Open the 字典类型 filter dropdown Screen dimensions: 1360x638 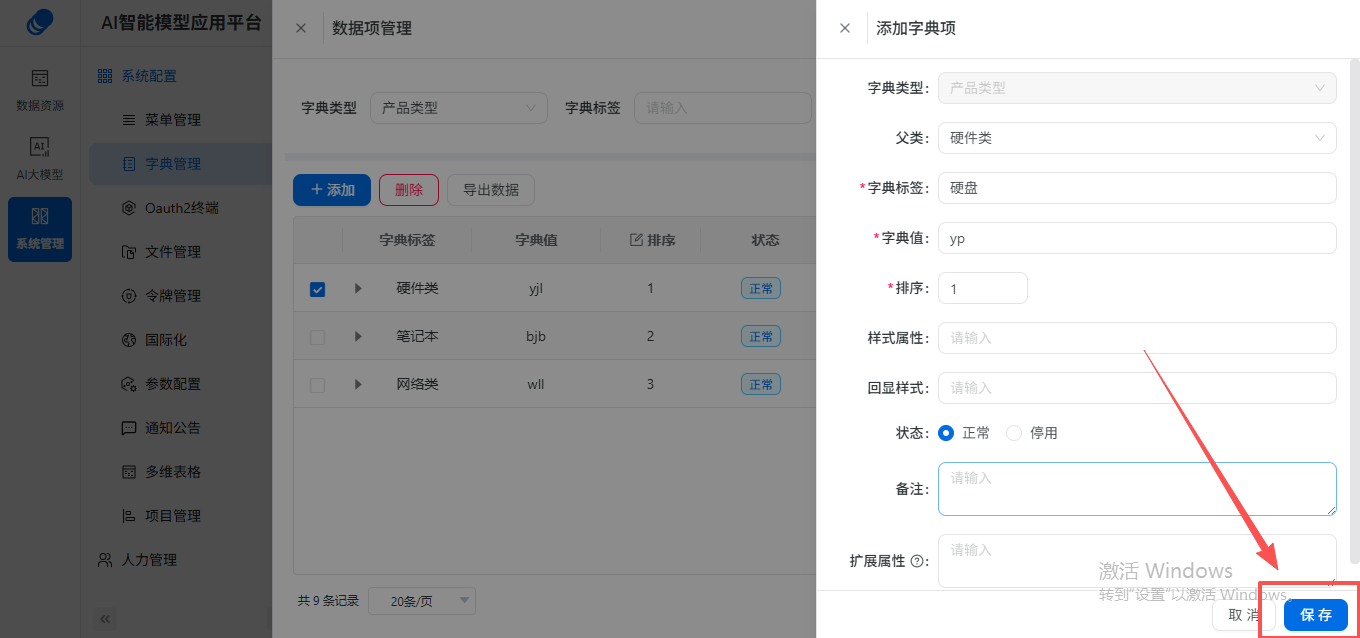[459, 108]
